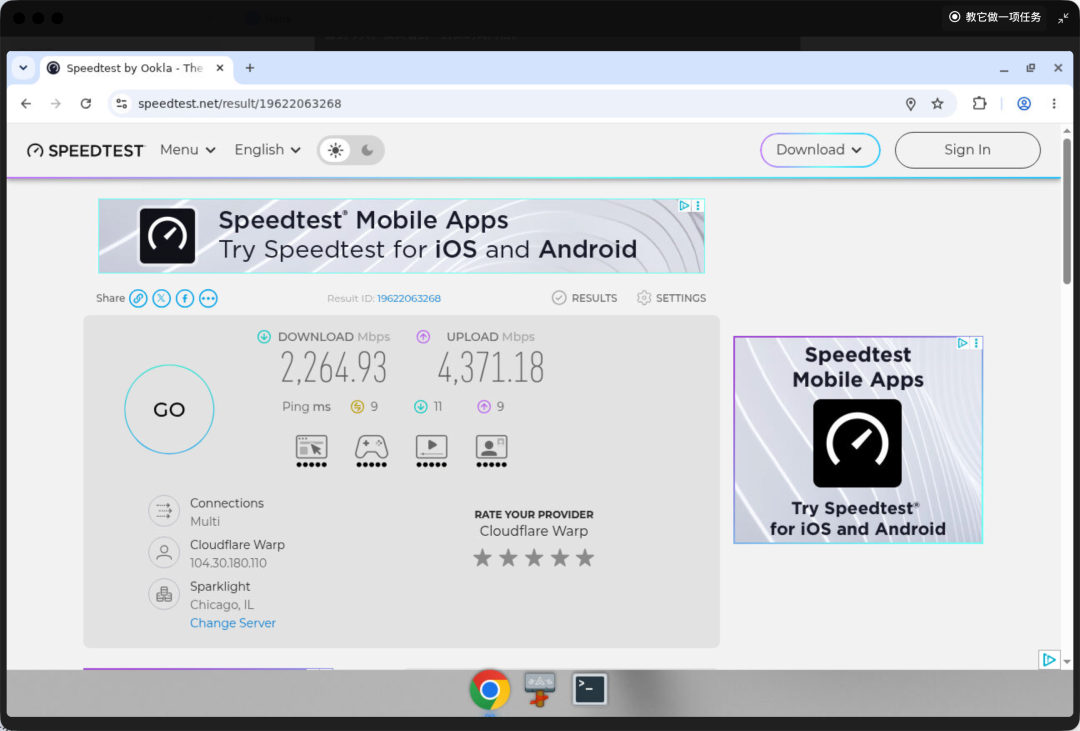Click the Sparklight server icon
Image resolution: width=1080 pixels, height=731 pixels.
pos(164,594)
